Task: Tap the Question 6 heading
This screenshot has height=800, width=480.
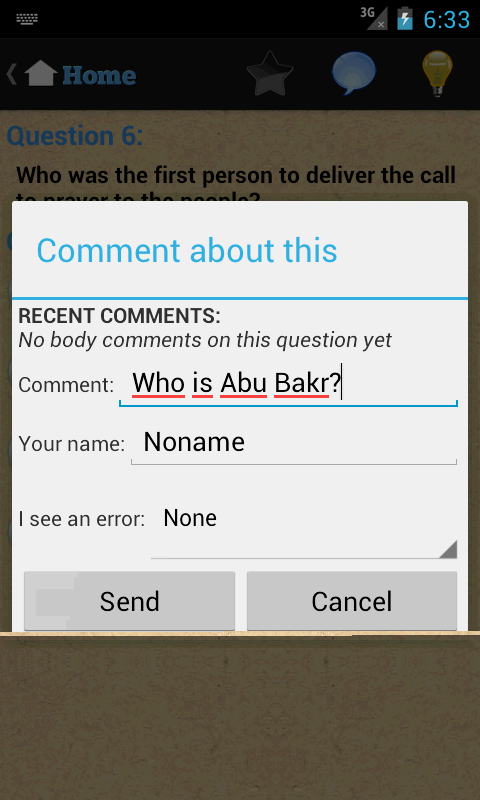Action: coord(74,136)
